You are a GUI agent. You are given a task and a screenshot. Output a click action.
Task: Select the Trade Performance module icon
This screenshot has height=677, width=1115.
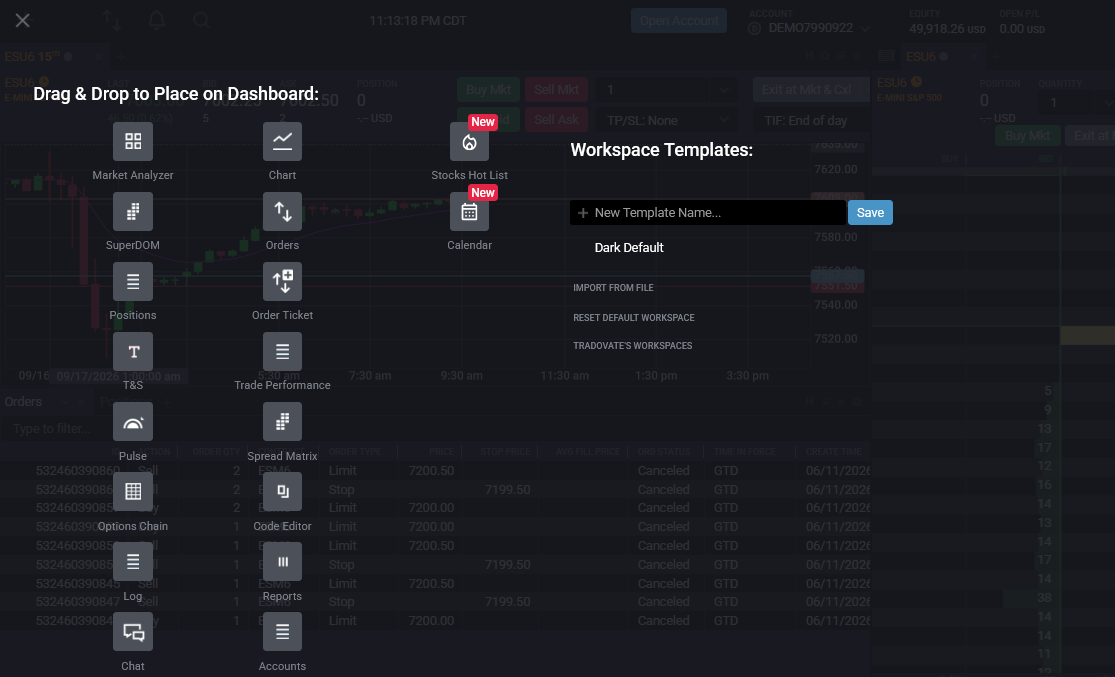pyautogui.click(x=282, y=351)
